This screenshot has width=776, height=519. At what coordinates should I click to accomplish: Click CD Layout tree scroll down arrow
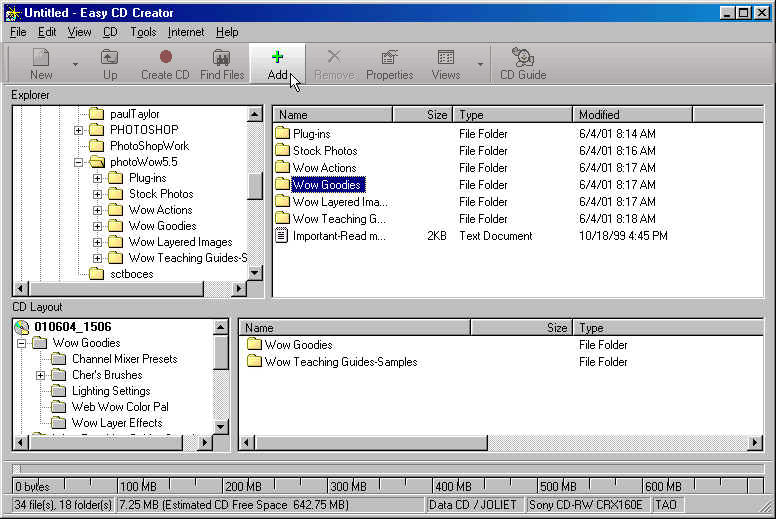221,426
